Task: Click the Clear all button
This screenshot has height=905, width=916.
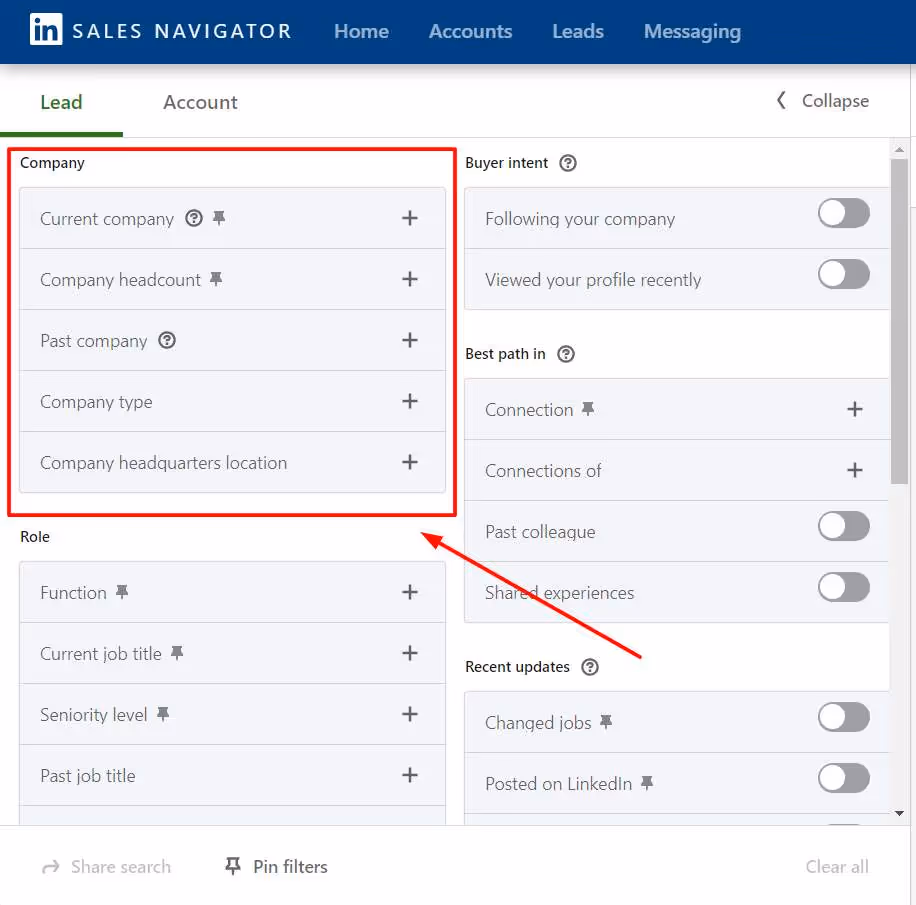Action: coord(837,866)
